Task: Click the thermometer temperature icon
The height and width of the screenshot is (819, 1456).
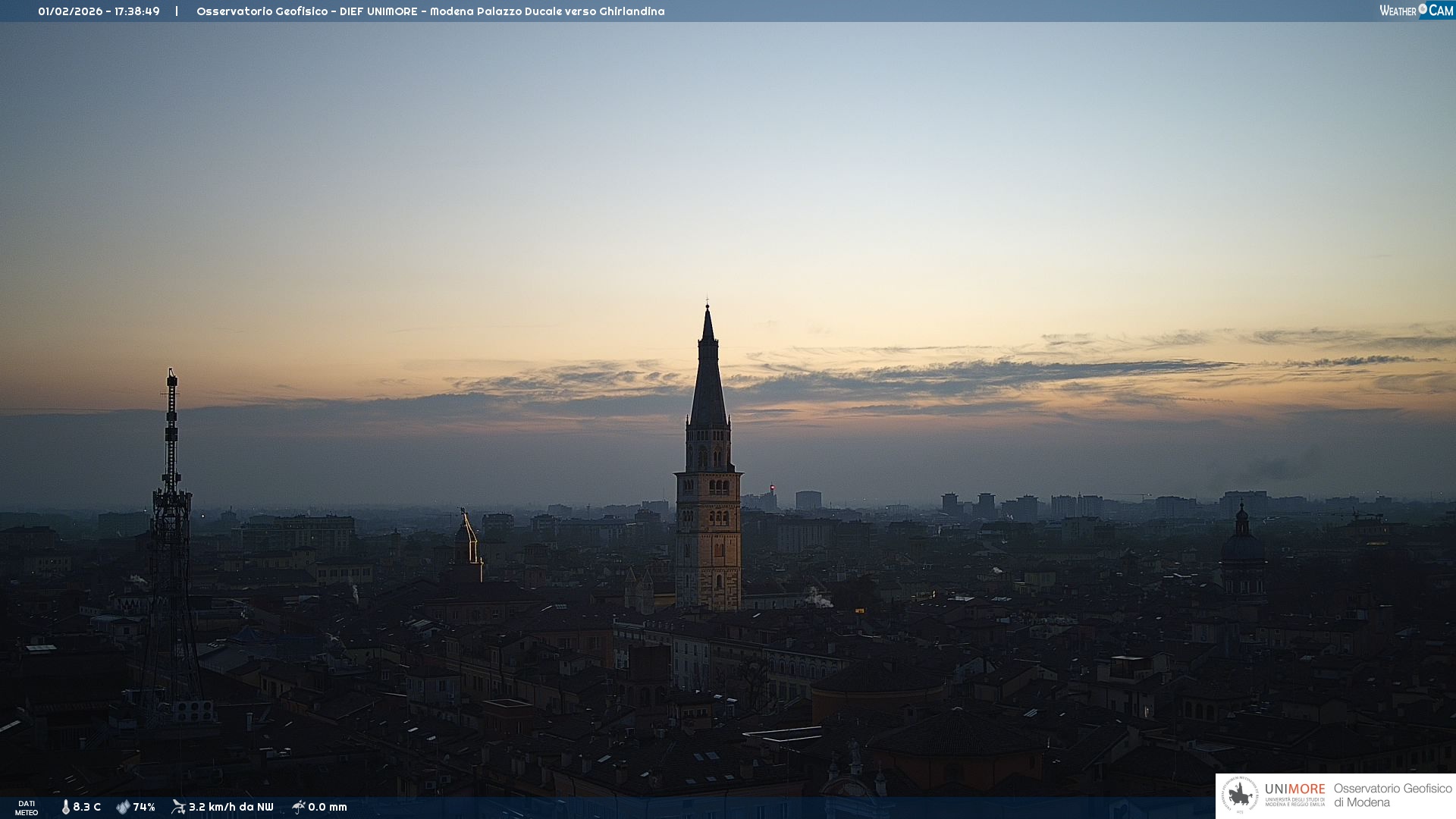Action: point(65,807)
